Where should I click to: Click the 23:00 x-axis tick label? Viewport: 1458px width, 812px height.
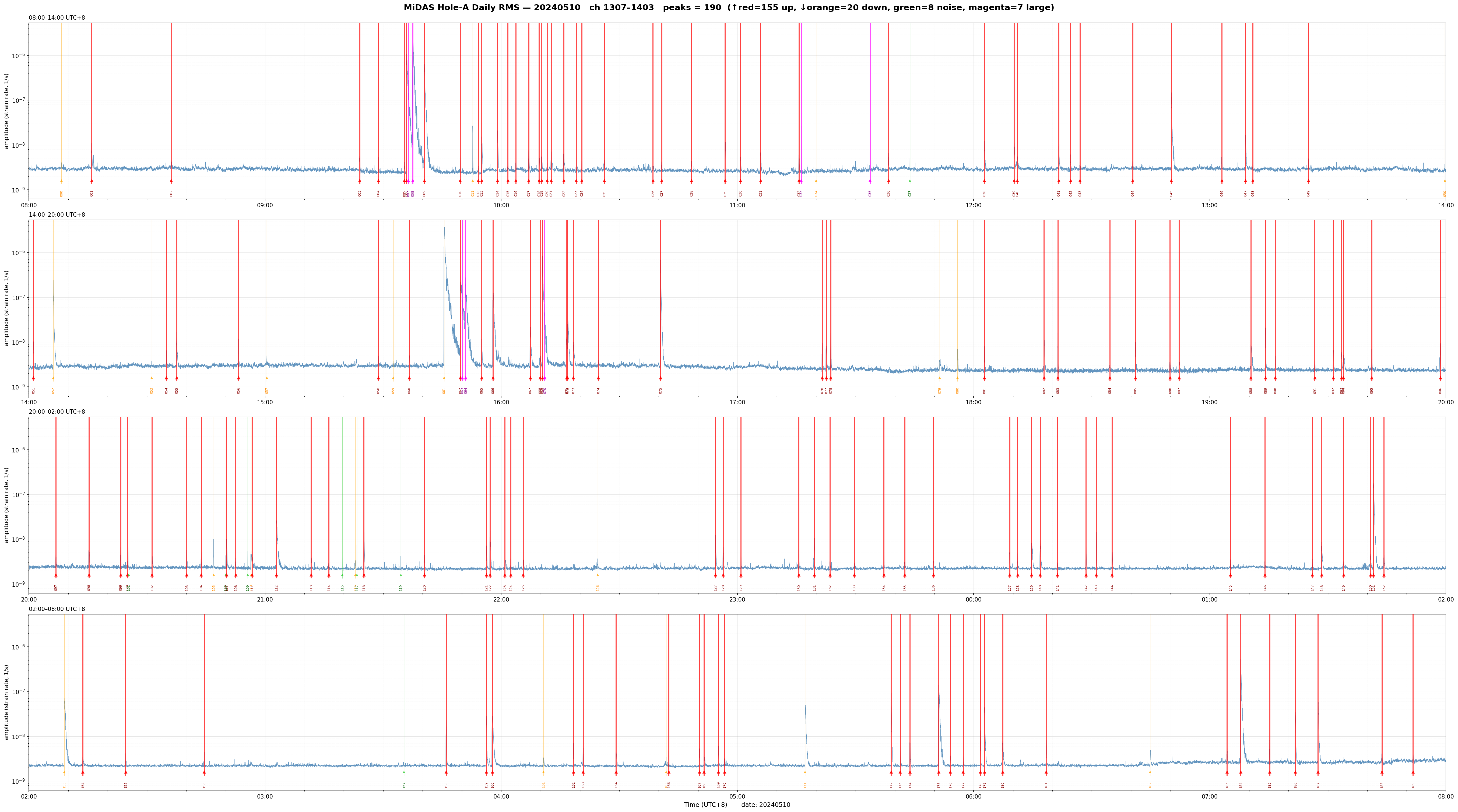click(x=737, y=600)
